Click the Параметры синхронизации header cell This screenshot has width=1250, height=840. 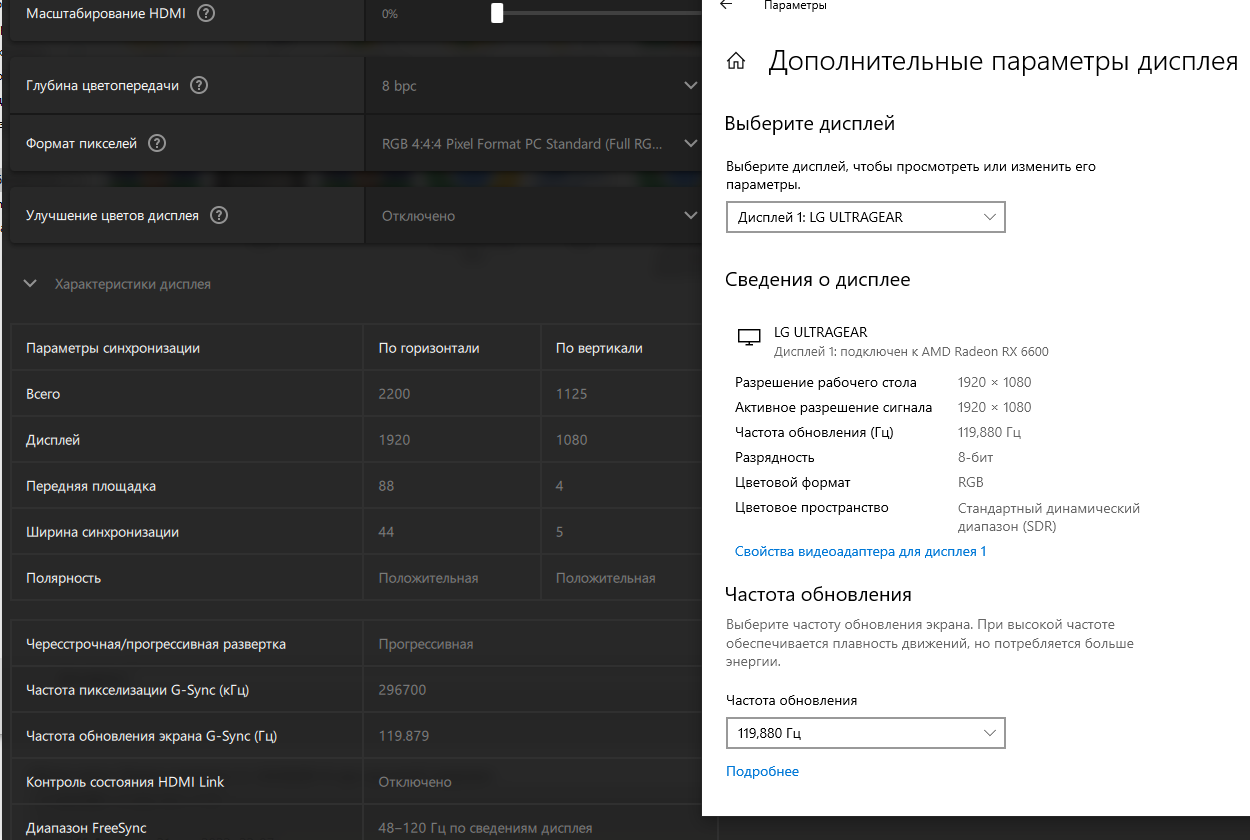[x=113, y=348]
